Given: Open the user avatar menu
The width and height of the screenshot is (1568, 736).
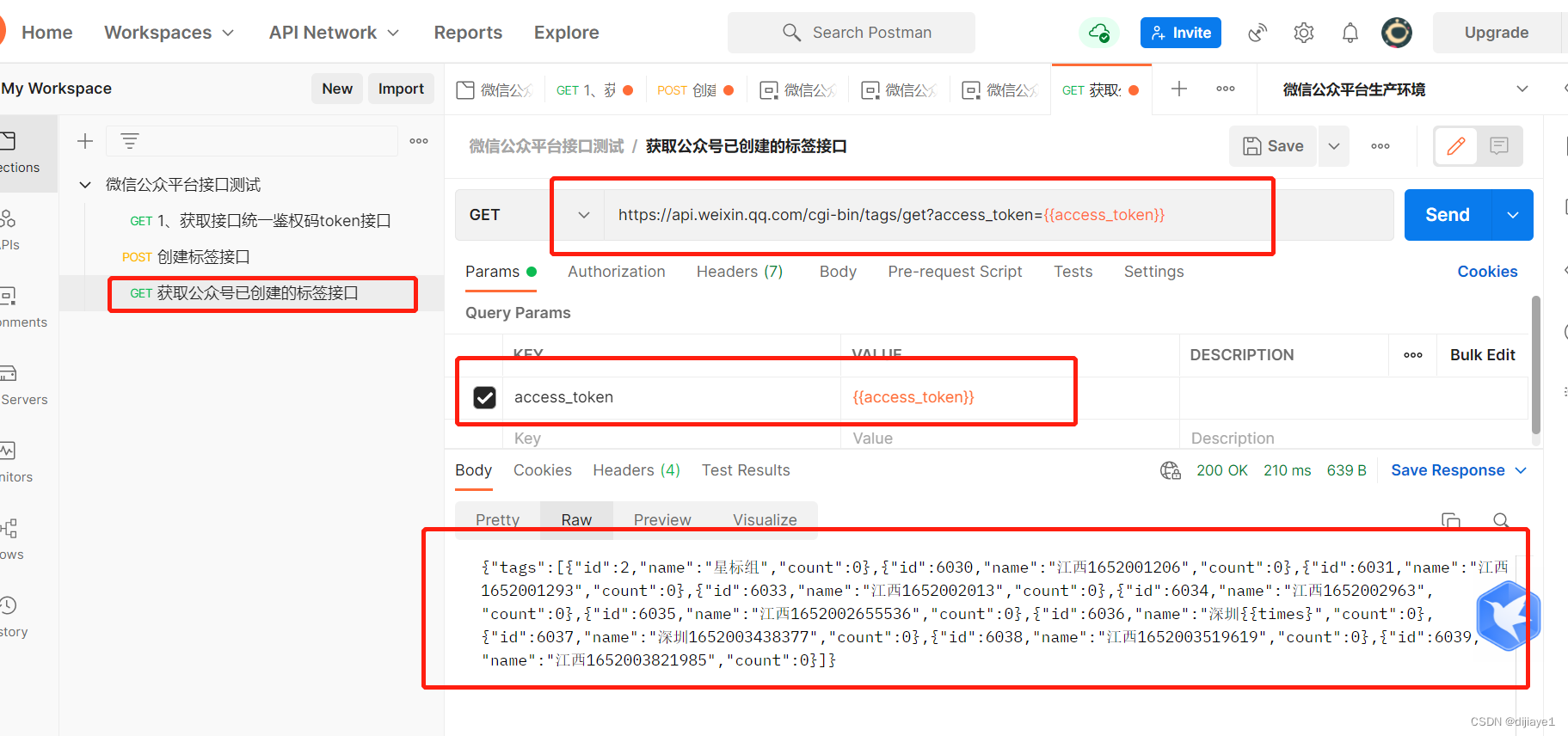Looking at the screenshot, I should pyautogui.click(x=1397, y=33).
